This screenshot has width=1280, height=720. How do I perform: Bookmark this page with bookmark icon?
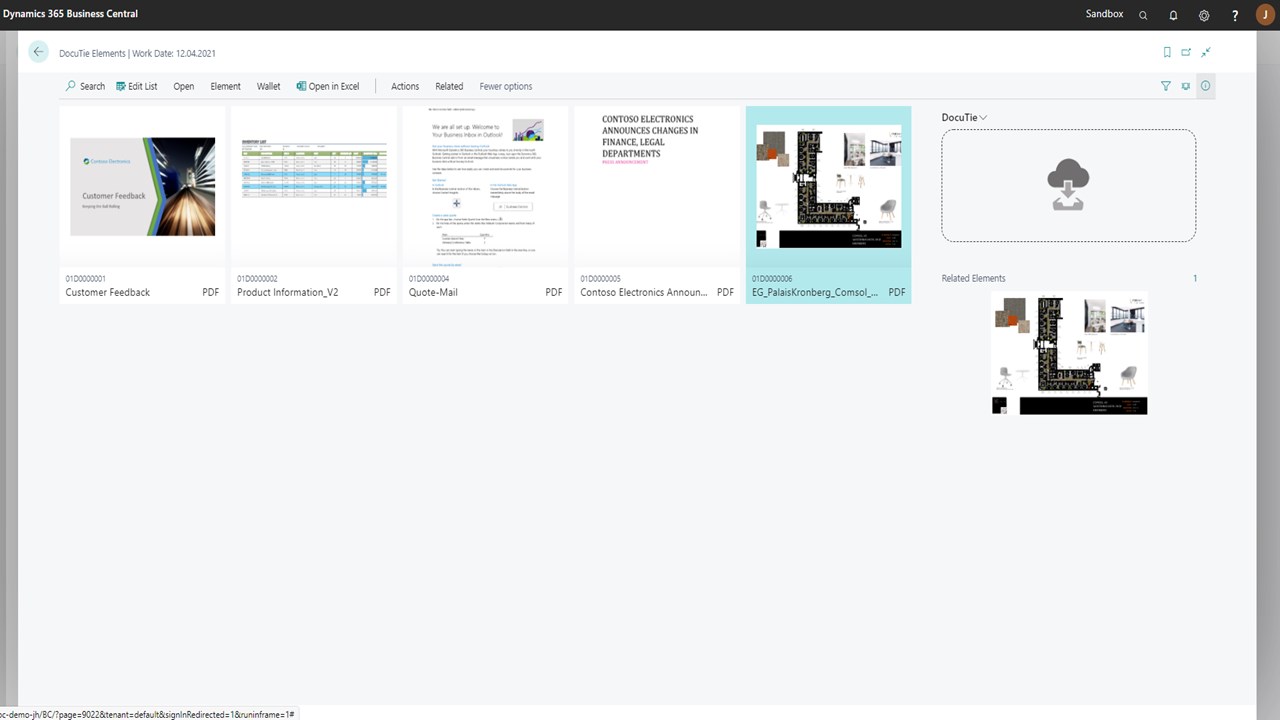tap(1167, 52)
